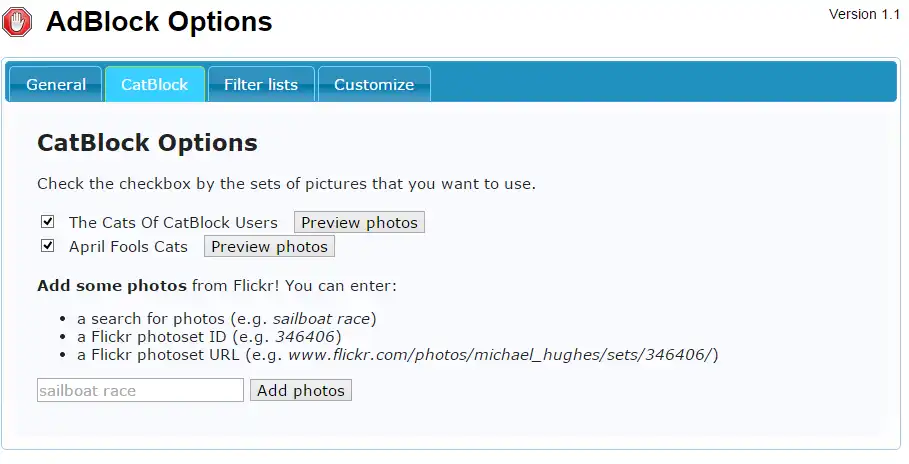Click The Cats Of CatBlock Users label
Image resolution: width=909 pixels, height=464 pixels.
coord(173,222)
